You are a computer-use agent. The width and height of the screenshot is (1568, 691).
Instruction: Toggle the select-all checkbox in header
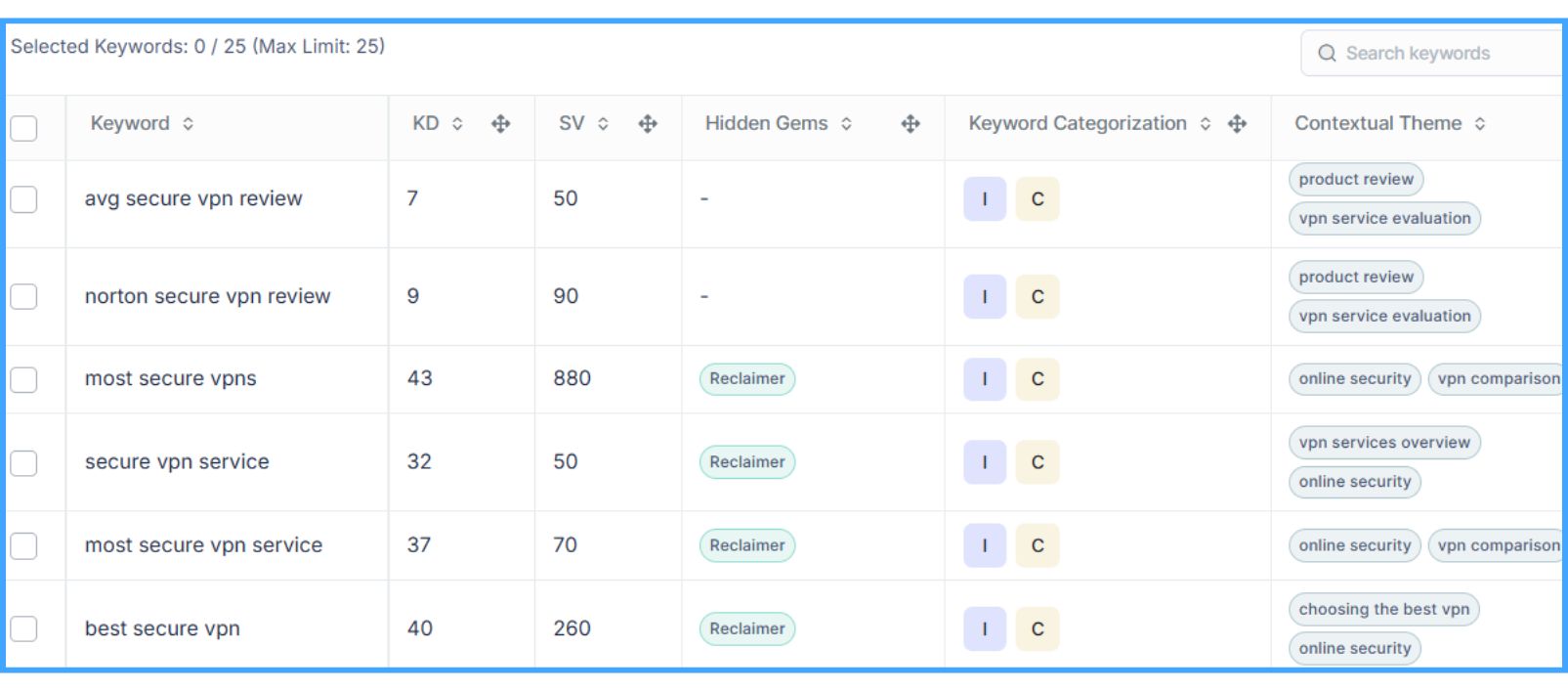(x=23, y=128)
